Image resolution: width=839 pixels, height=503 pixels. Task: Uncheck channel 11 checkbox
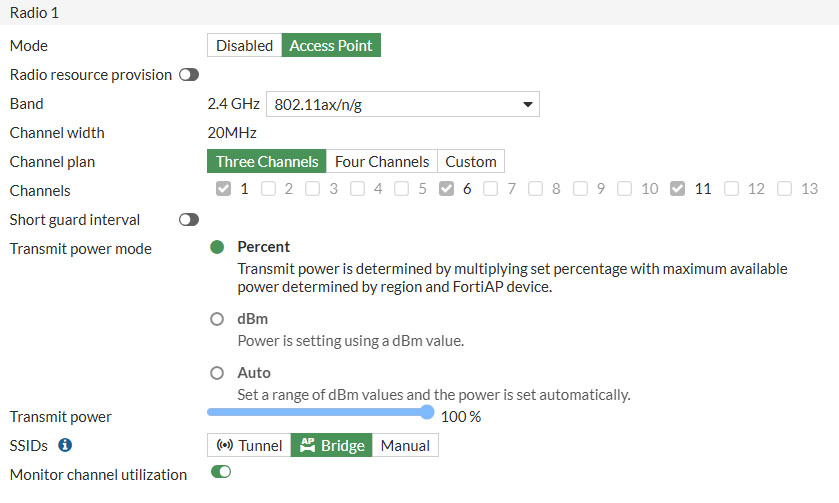(x=677, y=189)
